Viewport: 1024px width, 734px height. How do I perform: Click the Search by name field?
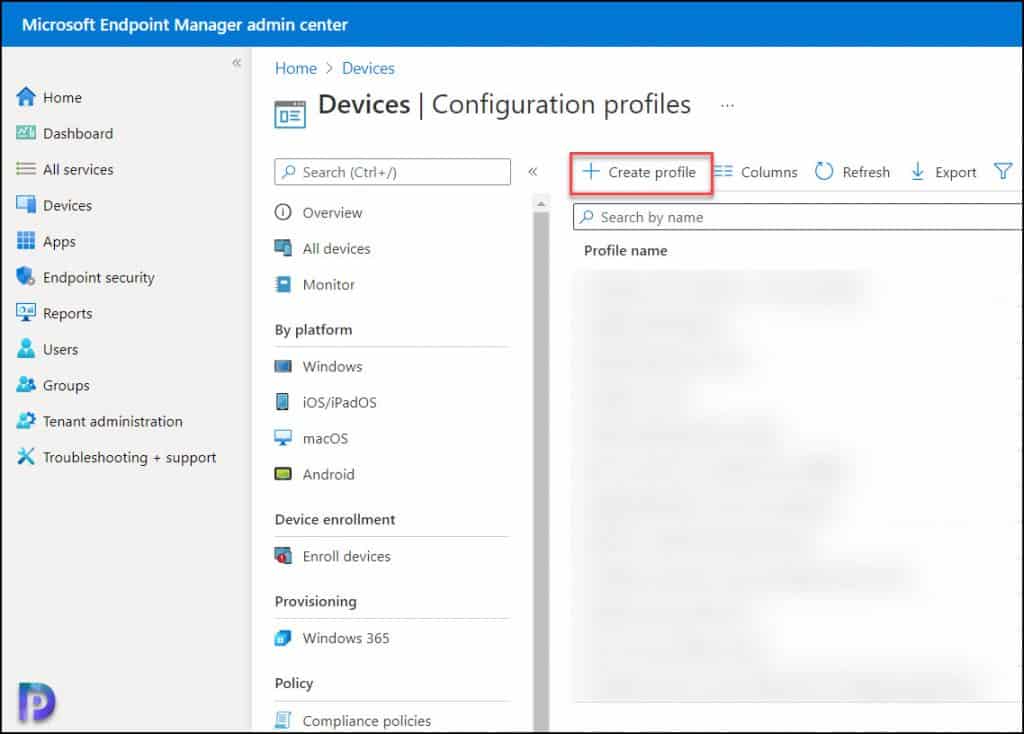tap(797, 217)
